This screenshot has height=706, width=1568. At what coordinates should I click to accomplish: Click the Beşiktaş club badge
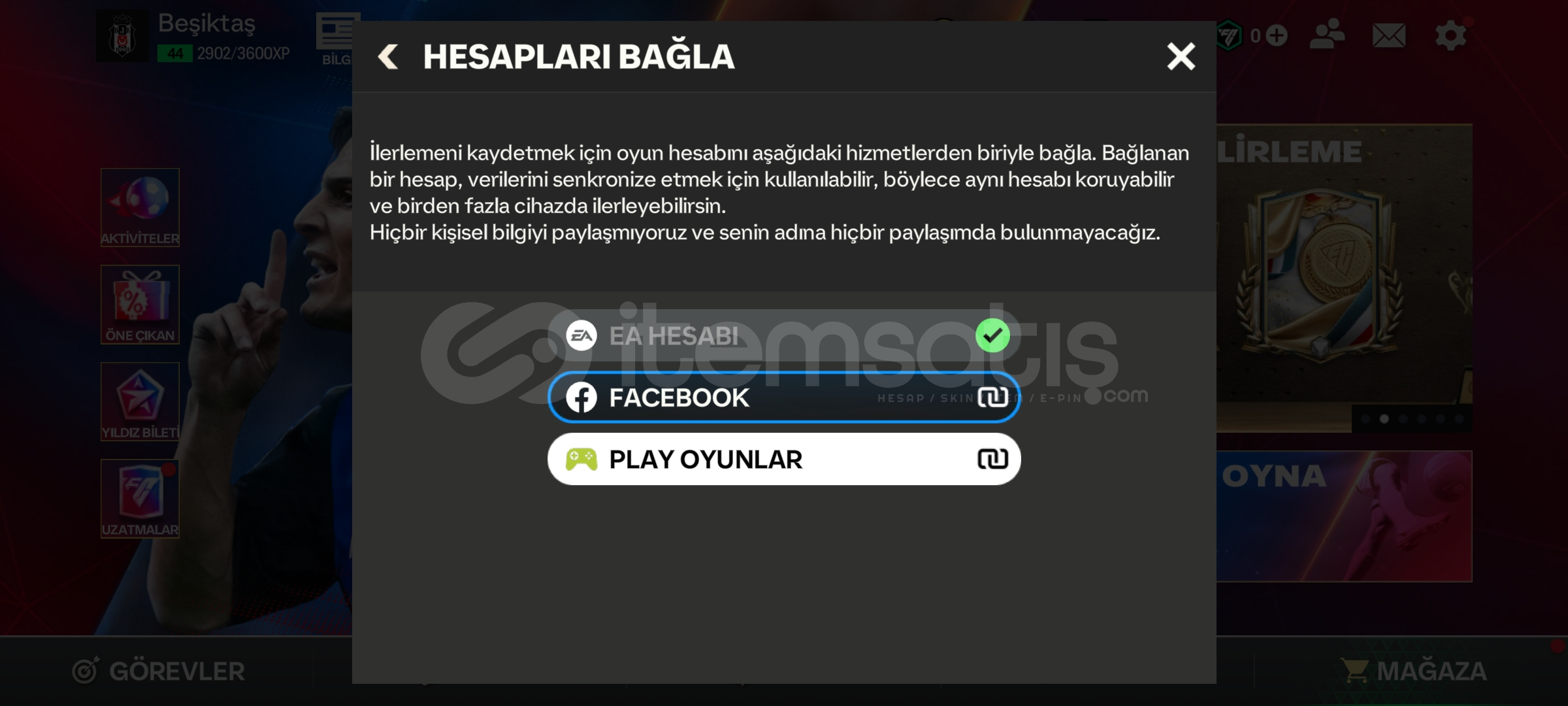122,37
